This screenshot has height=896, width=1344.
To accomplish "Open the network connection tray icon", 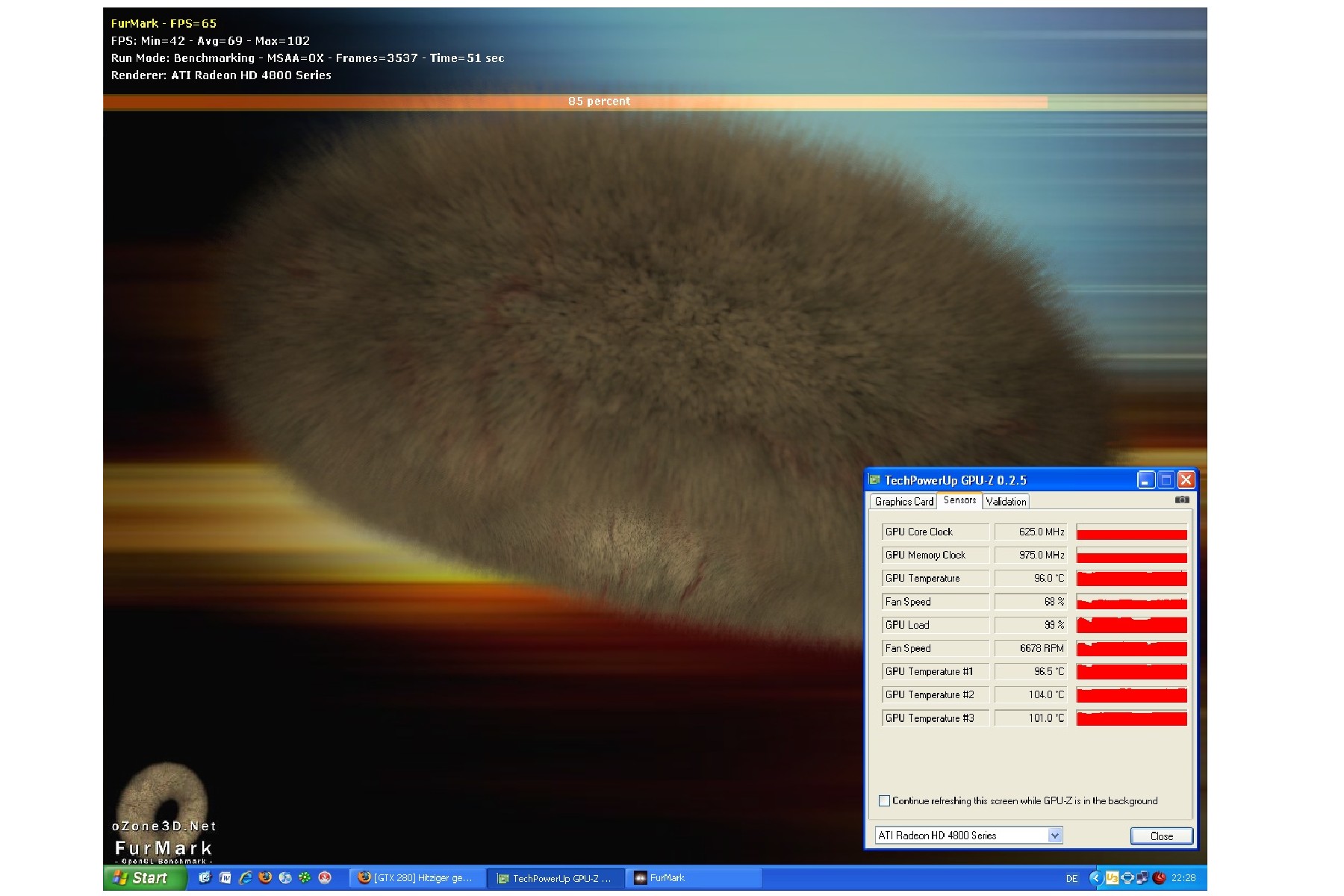I will point(1142,877).
